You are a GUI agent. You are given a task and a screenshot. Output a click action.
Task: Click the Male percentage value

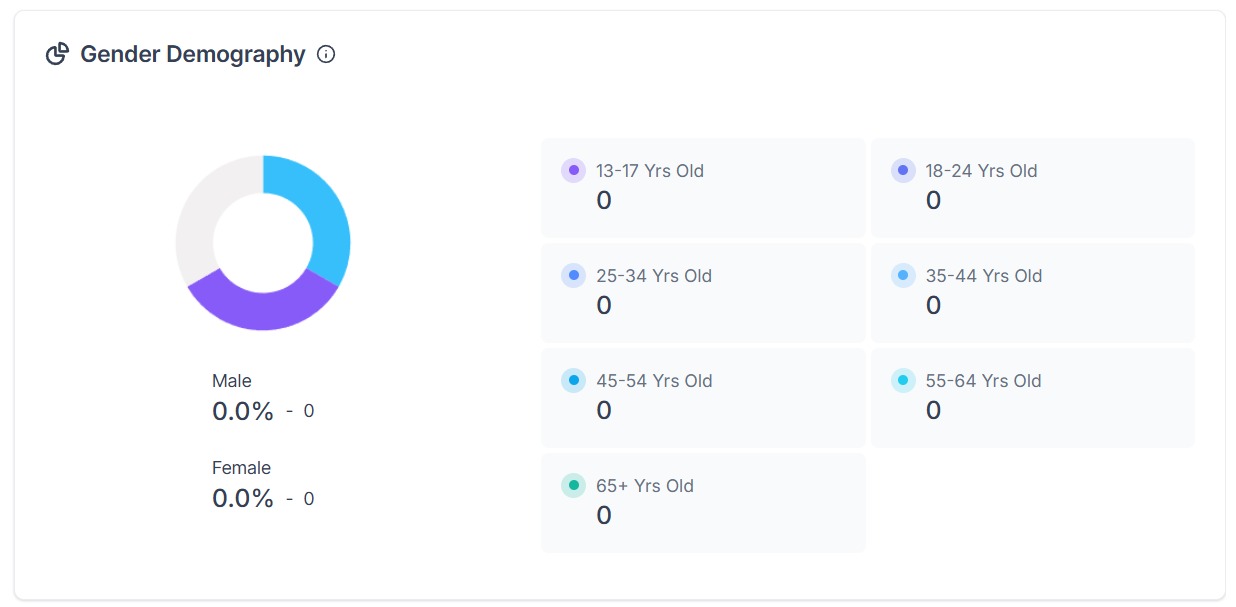(x=243, y=411)
